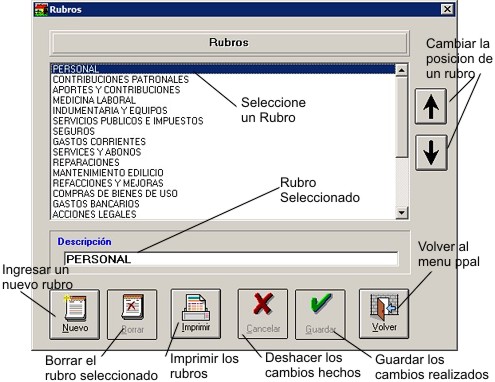Click the Rubros window title icon

[x=41, y=9]
